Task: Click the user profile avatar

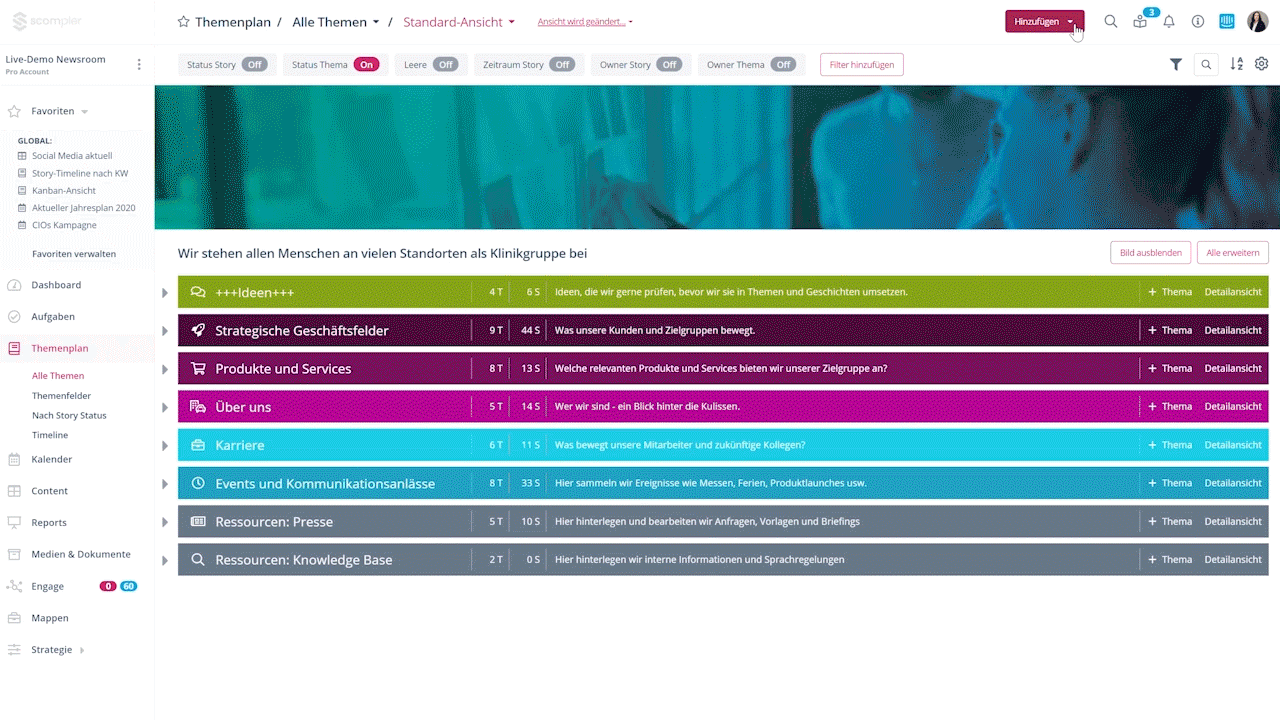Action: 1257,21
